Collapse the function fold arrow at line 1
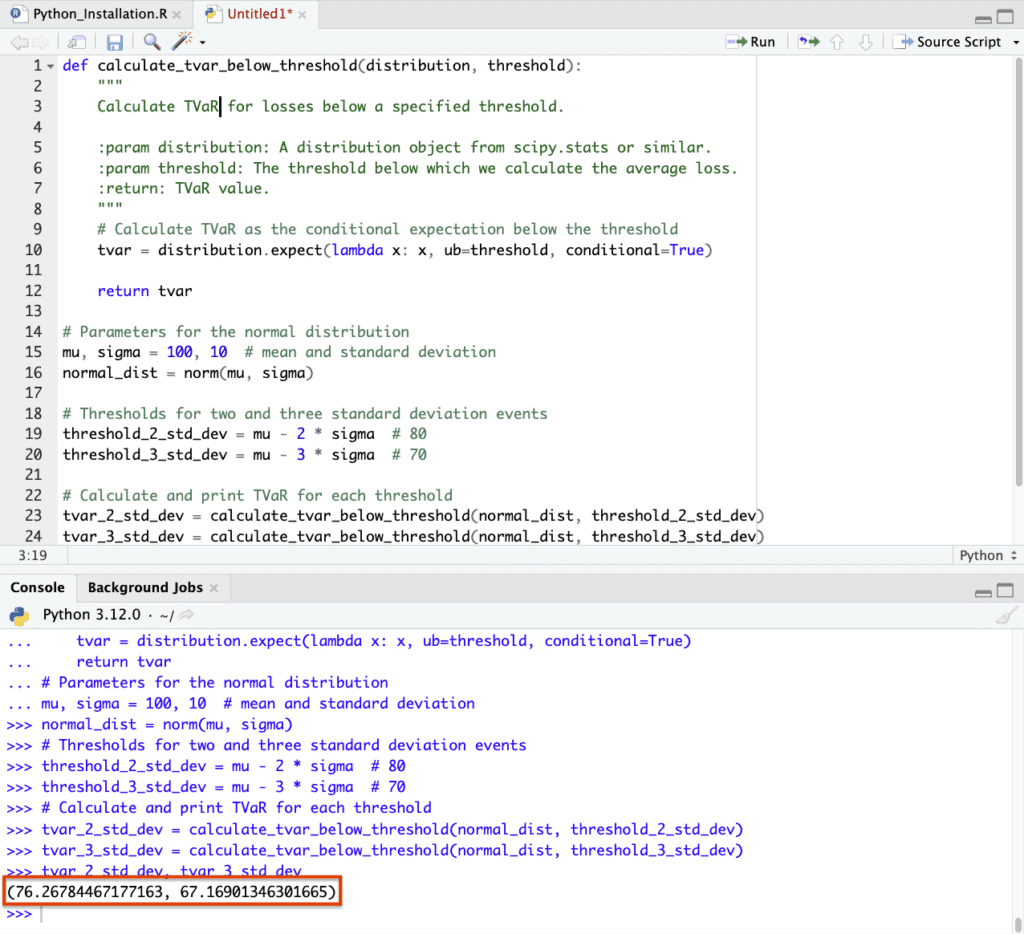1024x934 pixels. (50, 66)
